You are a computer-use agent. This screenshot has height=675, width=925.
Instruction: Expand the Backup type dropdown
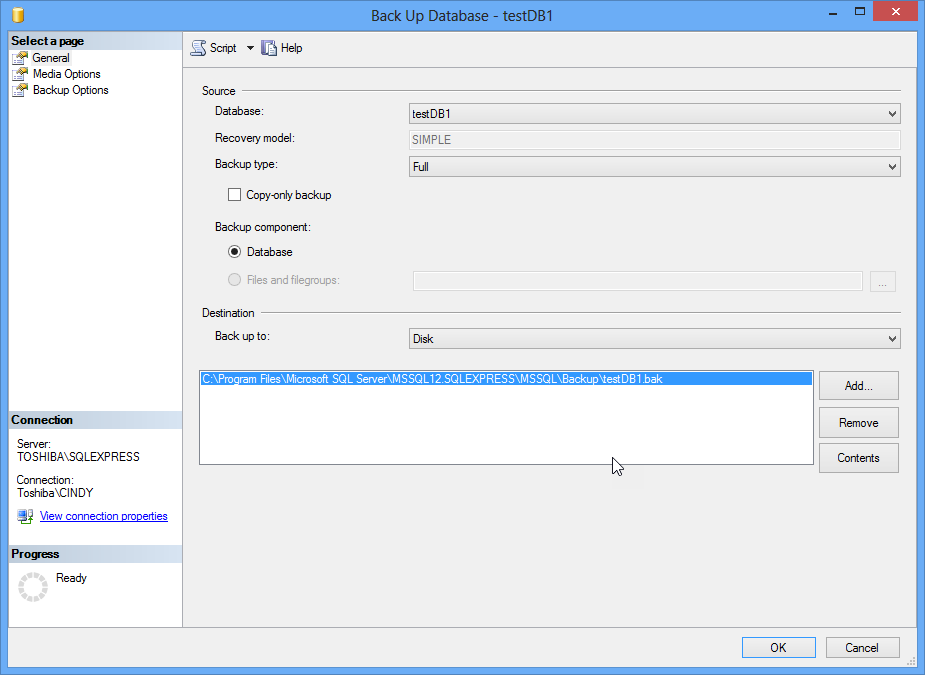[655, 166]
